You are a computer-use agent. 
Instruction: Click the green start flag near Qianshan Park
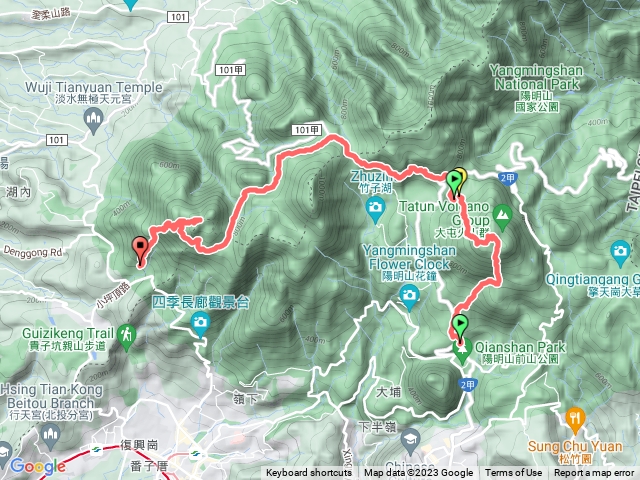point(460,327)
